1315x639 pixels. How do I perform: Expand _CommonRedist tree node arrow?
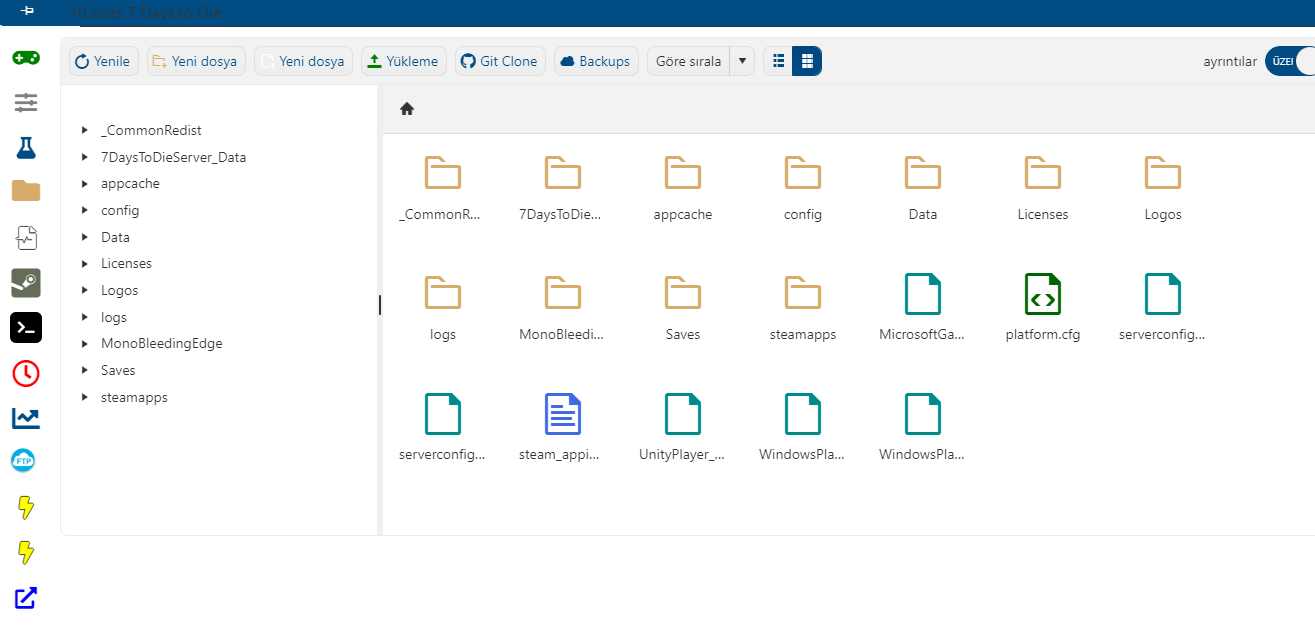[x=85, y=130]
